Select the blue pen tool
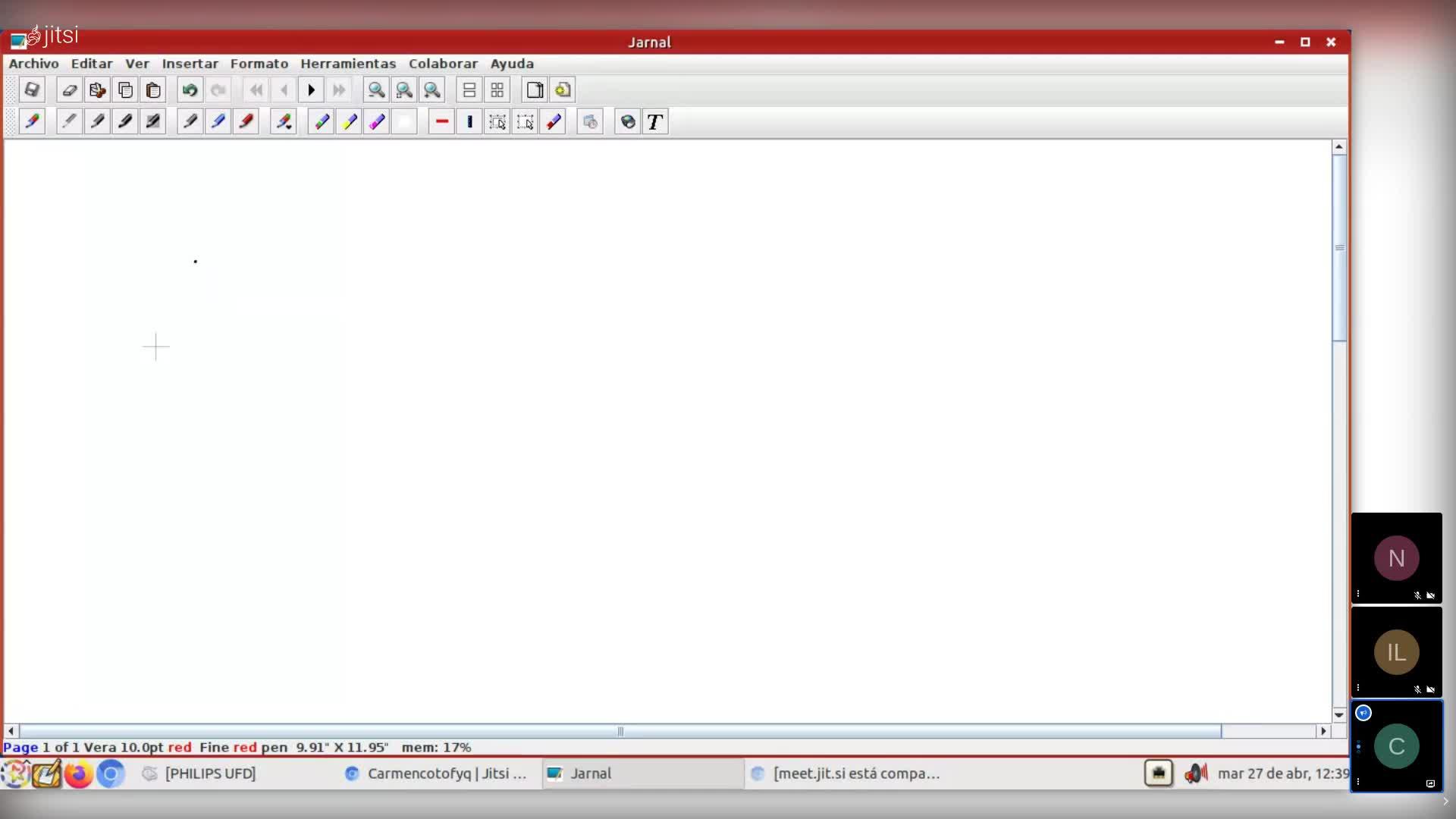The height and width of the screenshot is (819, 1456). (x=218, y=122)
